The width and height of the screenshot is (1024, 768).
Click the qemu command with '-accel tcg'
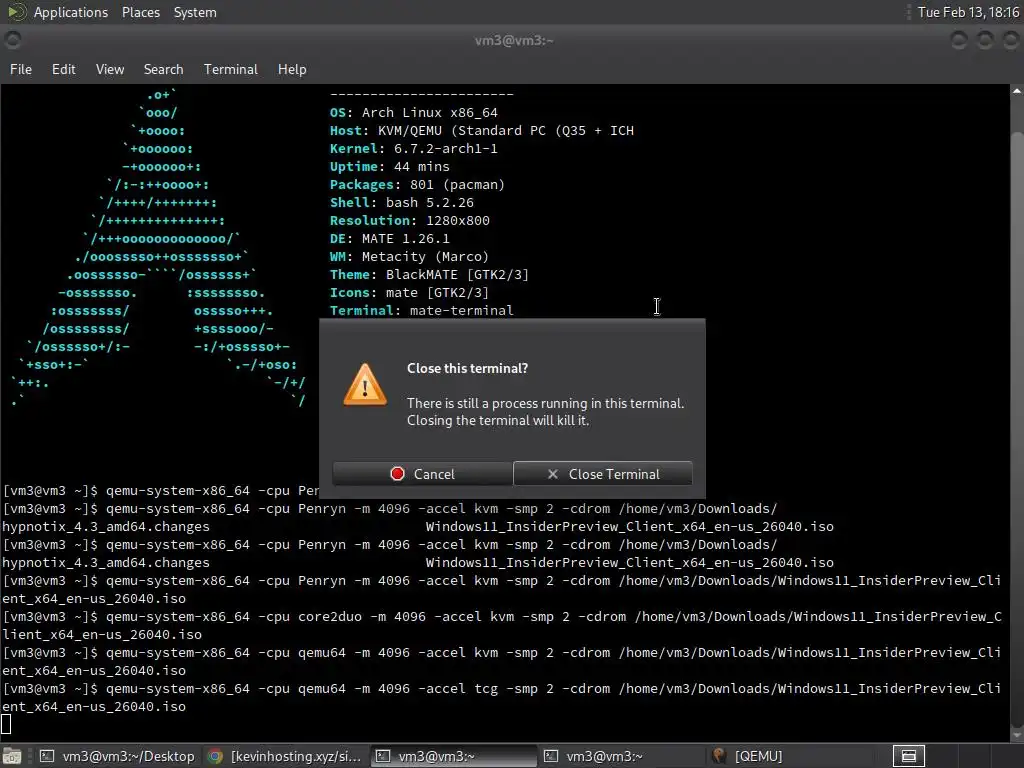pos(502,697)
